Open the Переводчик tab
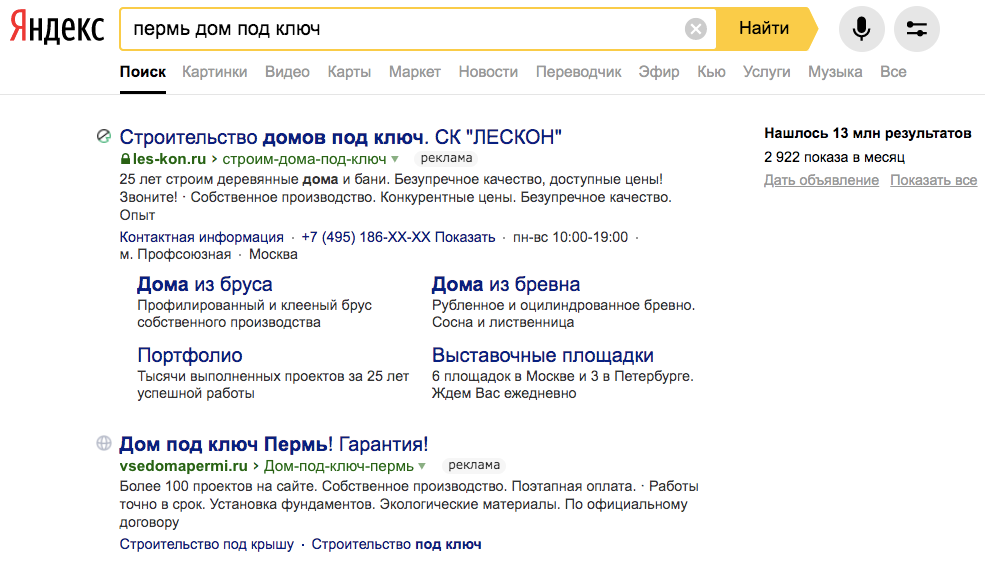The height and width of the screenshot is (566, 985). click(x=578, y=72)
